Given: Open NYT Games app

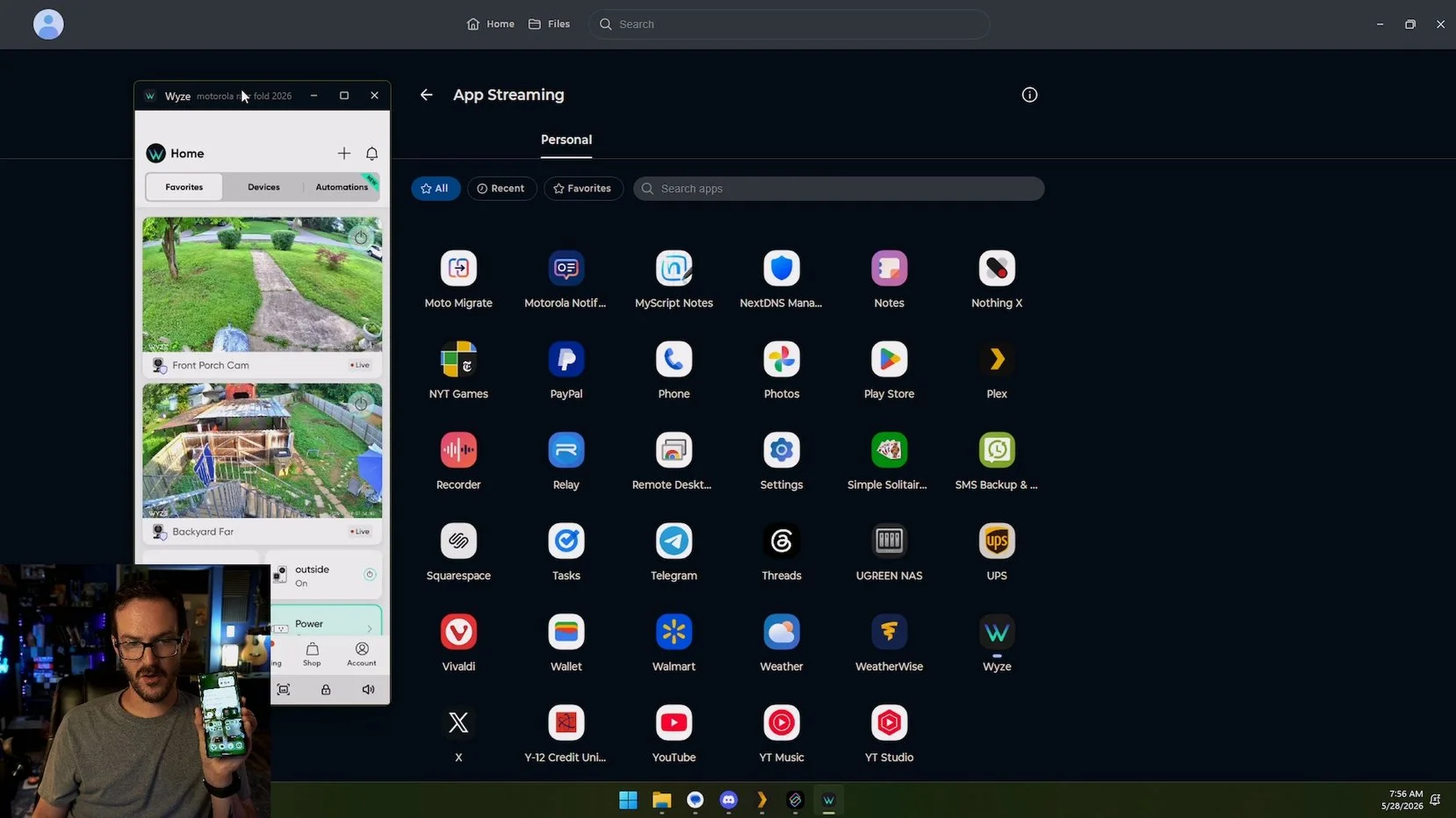Looking at the screenshot, I should pyautogui.click(x=458, y=359).
